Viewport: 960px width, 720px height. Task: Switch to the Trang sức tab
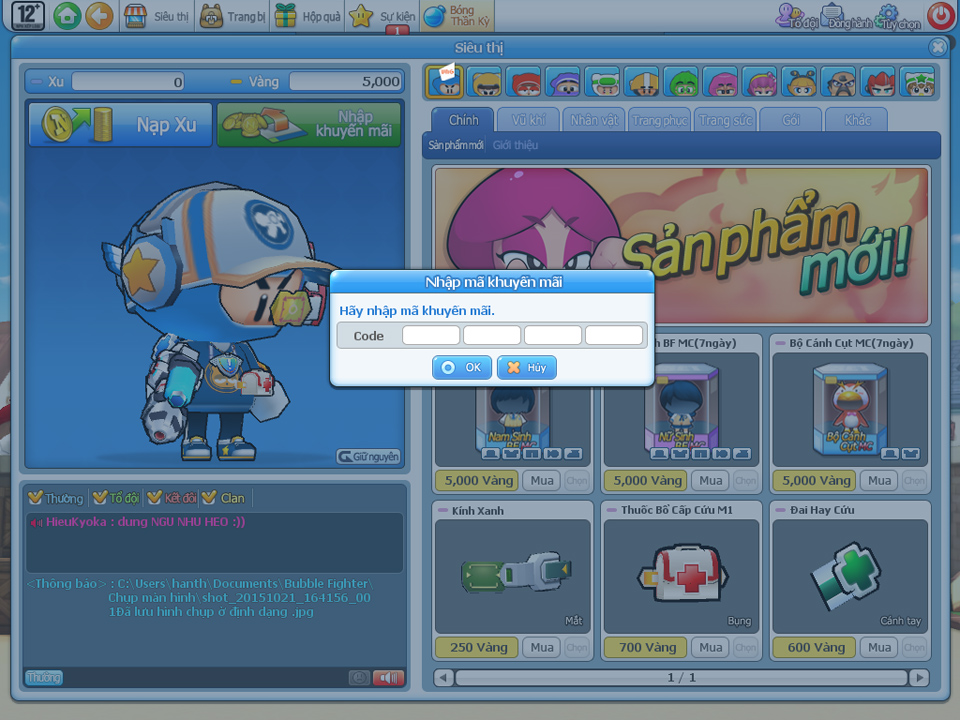[726, 120]
